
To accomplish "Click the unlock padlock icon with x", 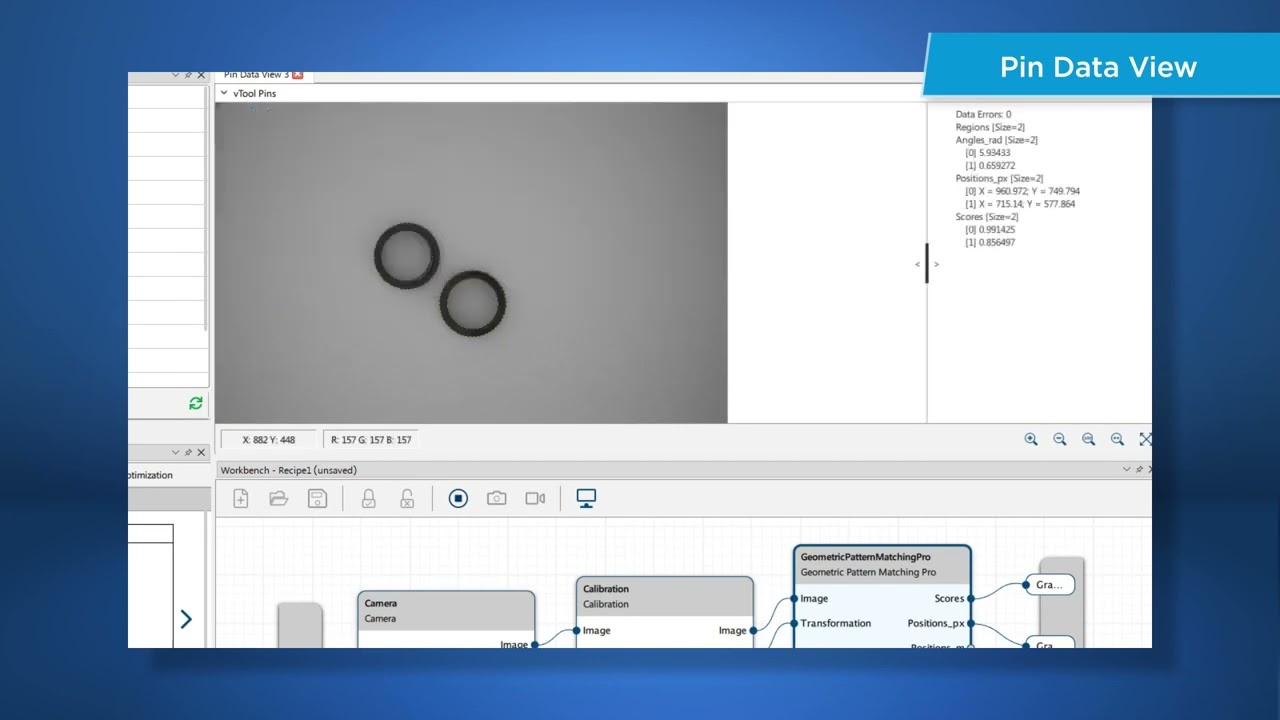I will [407, 498].
